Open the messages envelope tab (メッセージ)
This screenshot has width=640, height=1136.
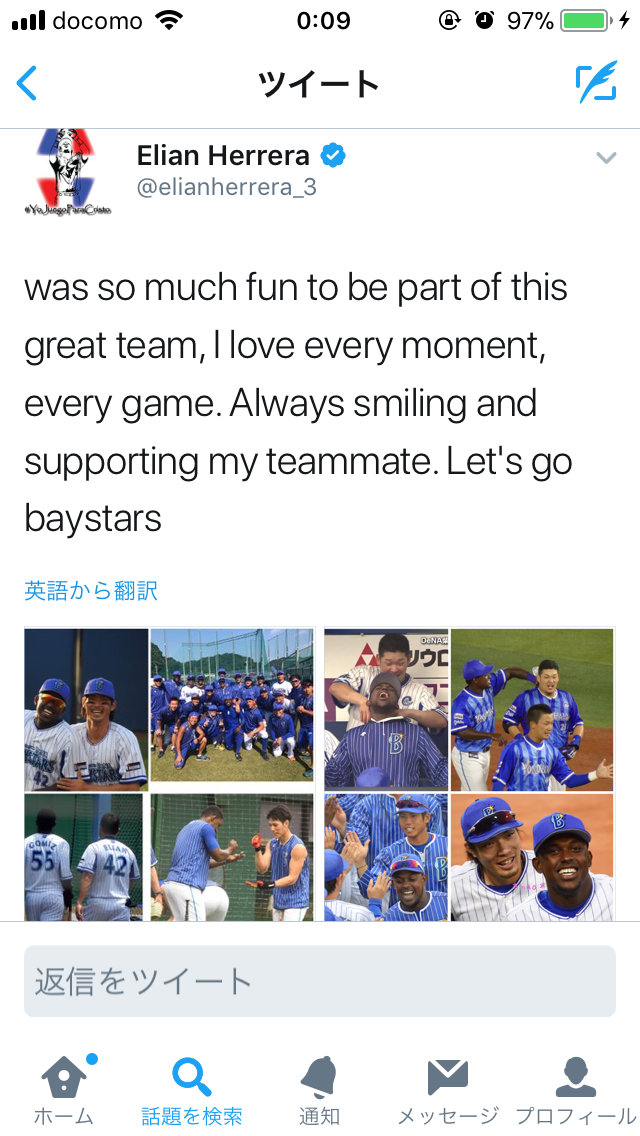(x=447, y=1090)
